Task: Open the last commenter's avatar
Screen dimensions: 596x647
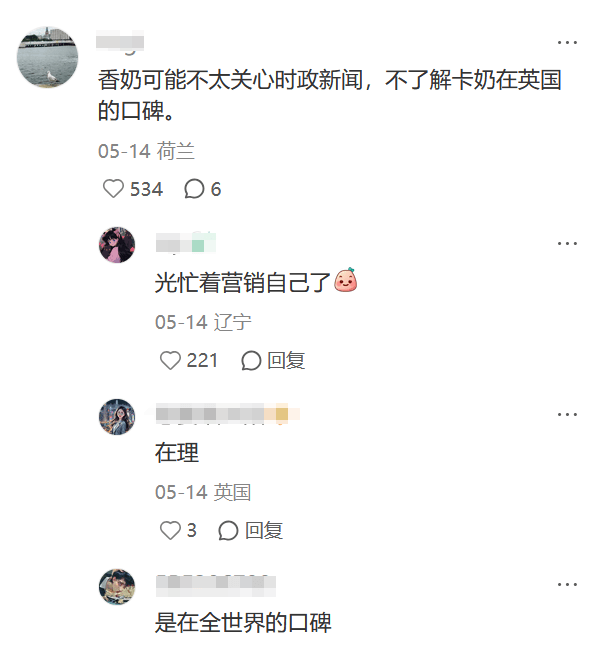Action: click(x=117, y=586)
